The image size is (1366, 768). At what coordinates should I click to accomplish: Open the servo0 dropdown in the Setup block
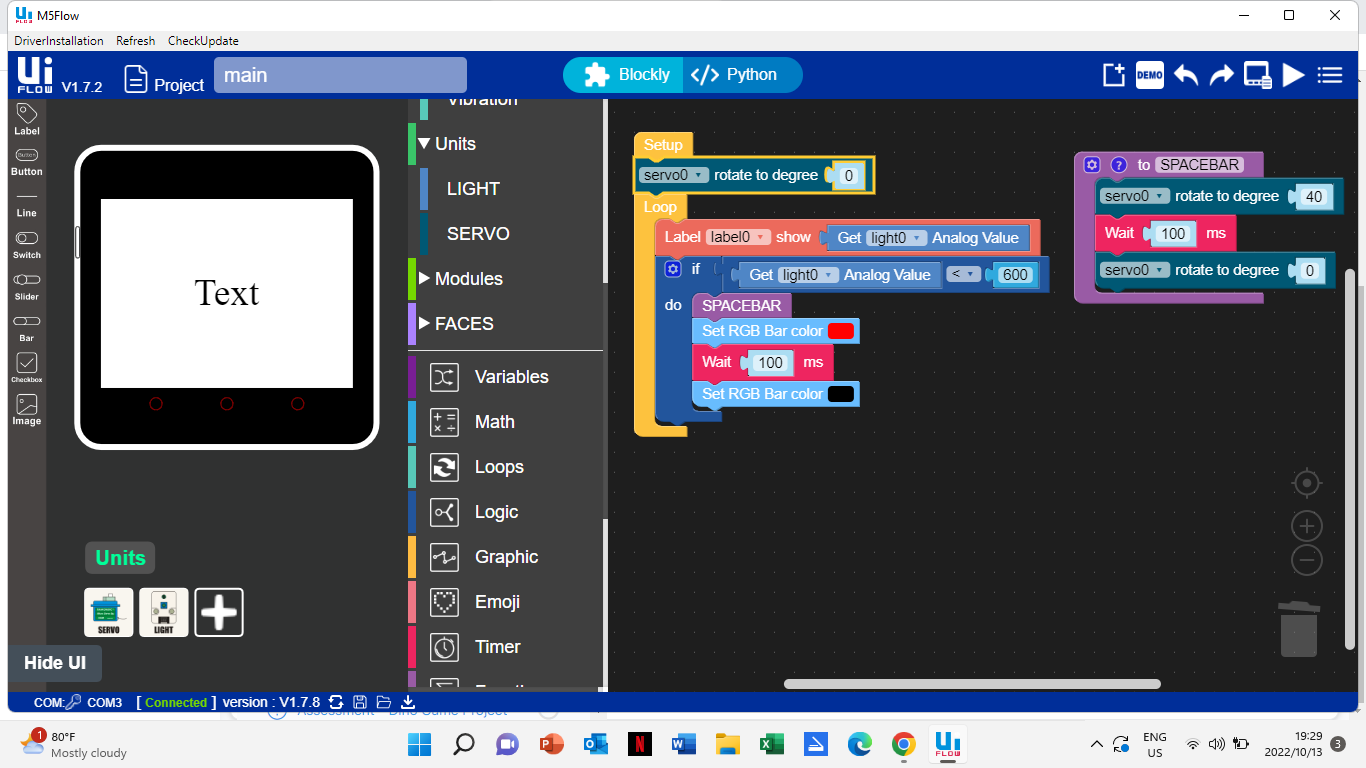(673, 175)
